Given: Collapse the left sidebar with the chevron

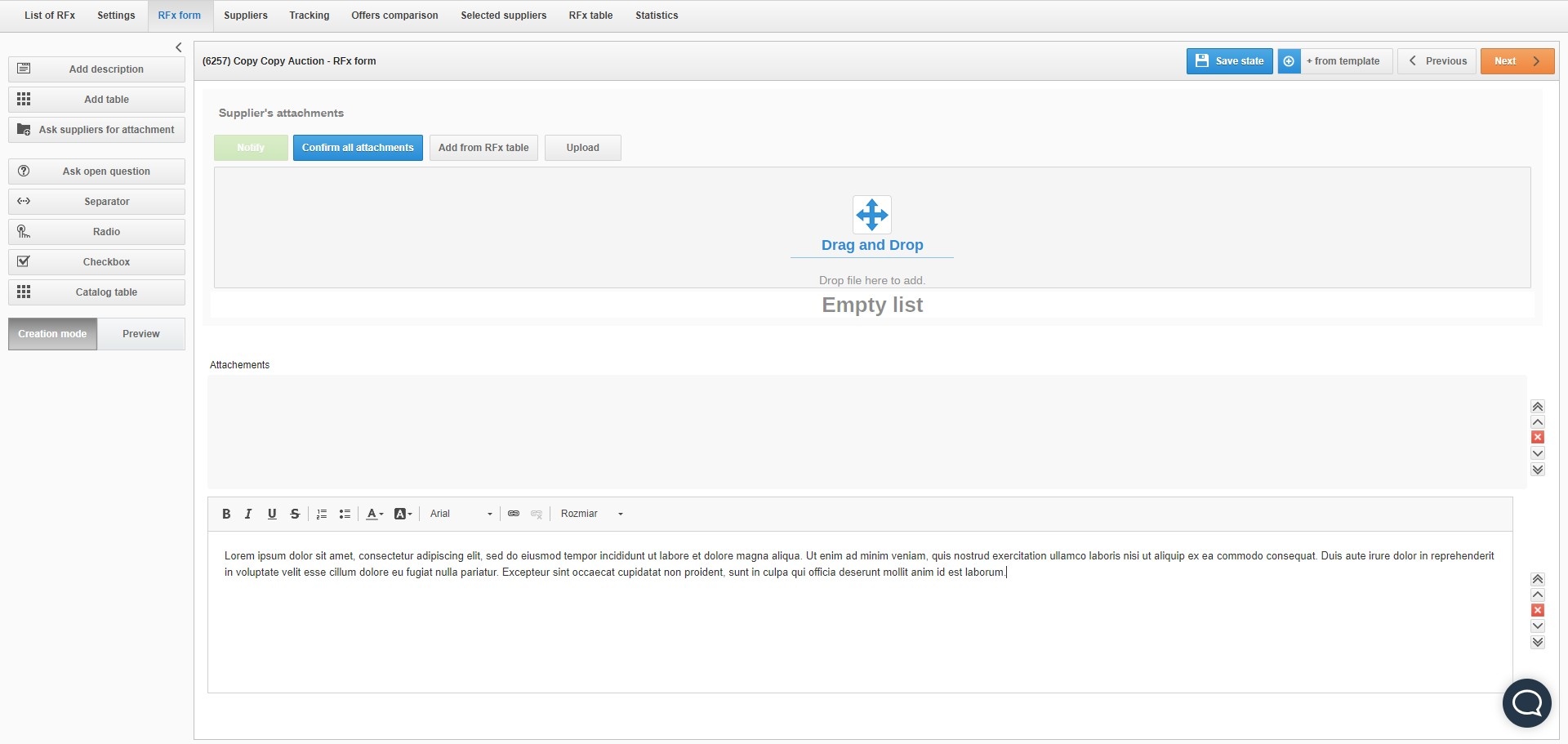Looking at the screenshot, I should tap(179, 47).
